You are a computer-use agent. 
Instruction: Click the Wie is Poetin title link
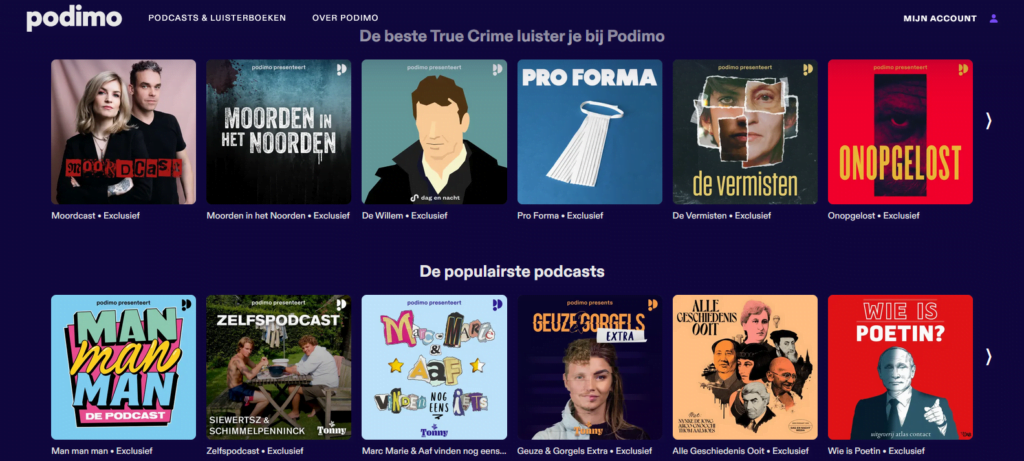[876, 451]
